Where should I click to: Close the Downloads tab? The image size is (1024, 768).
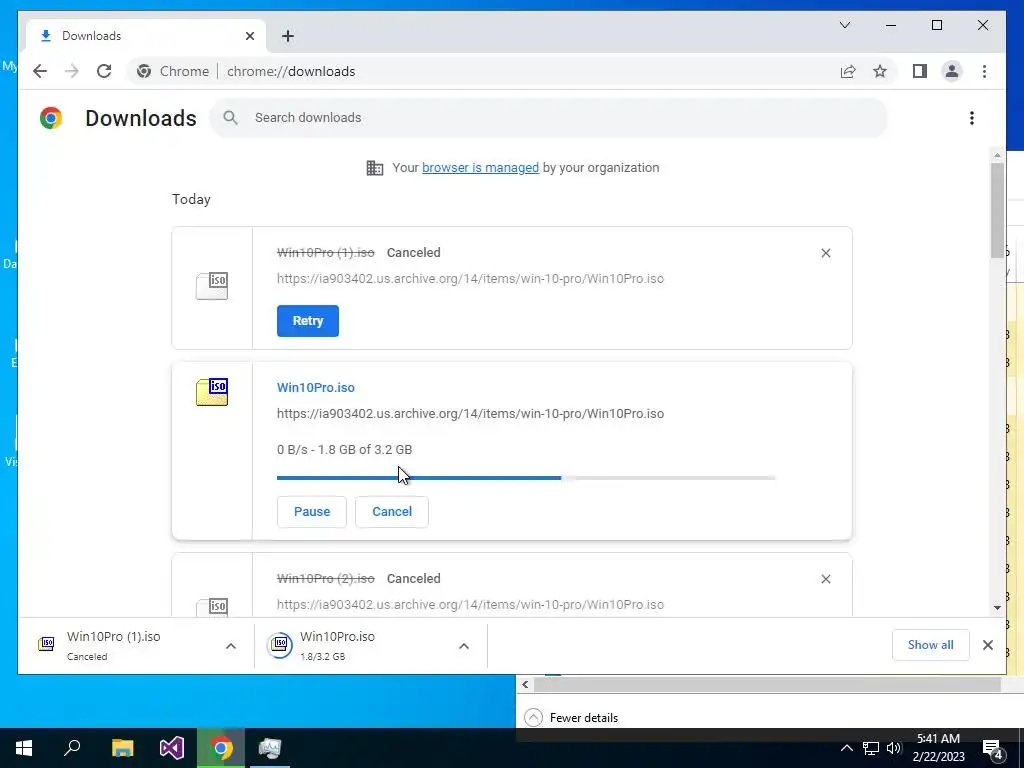pos(249,36)
